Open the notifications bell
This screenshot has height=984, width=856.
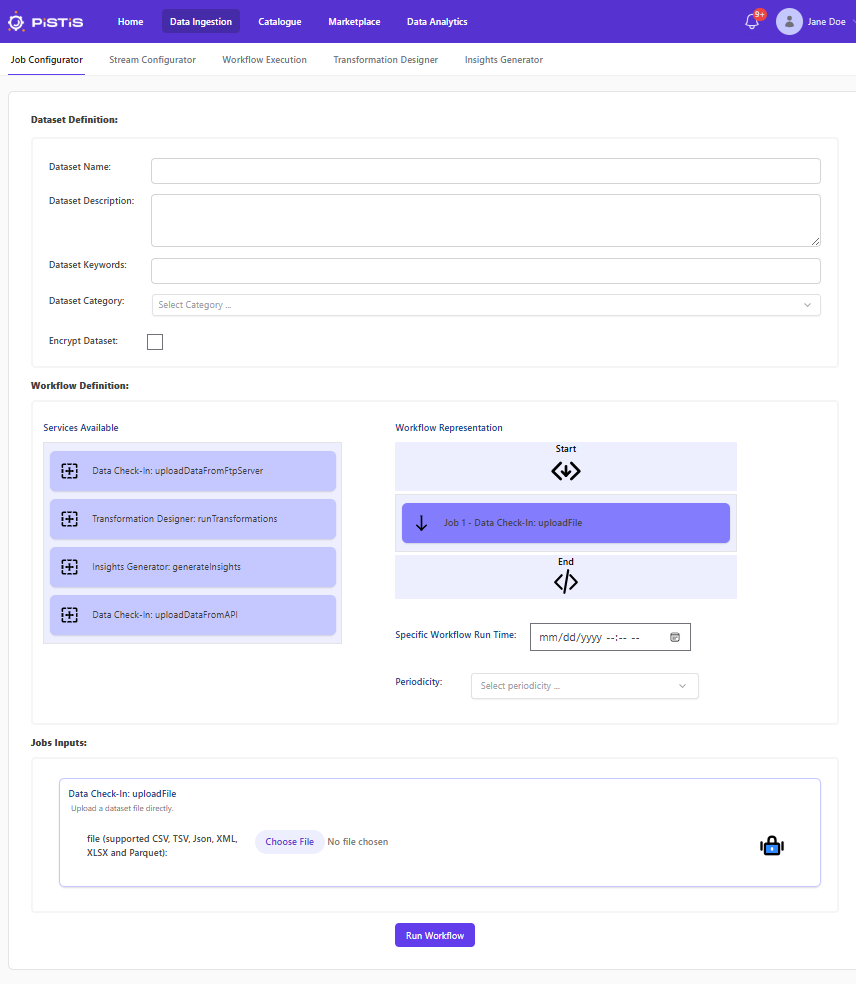(x=752, y=22)
